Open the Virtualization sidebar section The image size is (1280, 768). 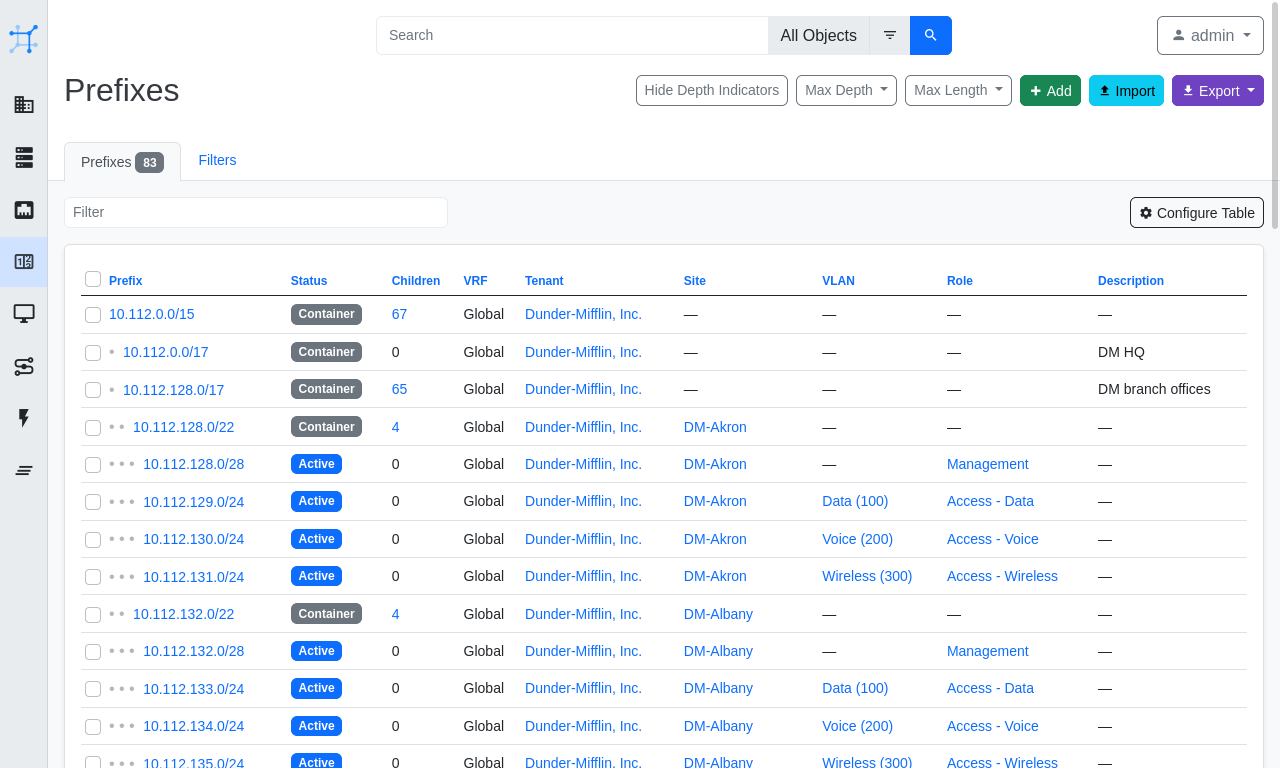coord(24,314)
